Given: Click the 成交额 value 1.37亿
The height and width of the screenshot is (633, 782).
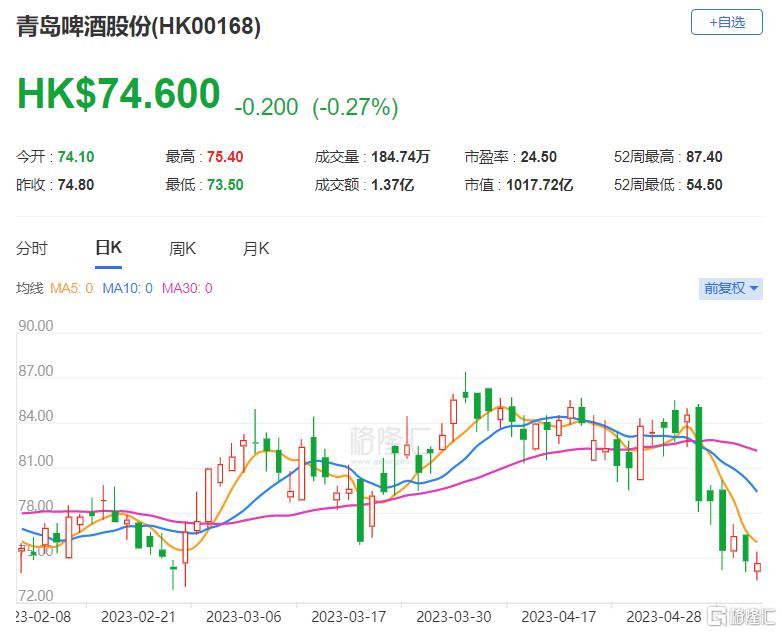Looking at the screenshot, I should pyautogui.click(x=392, y=185).
